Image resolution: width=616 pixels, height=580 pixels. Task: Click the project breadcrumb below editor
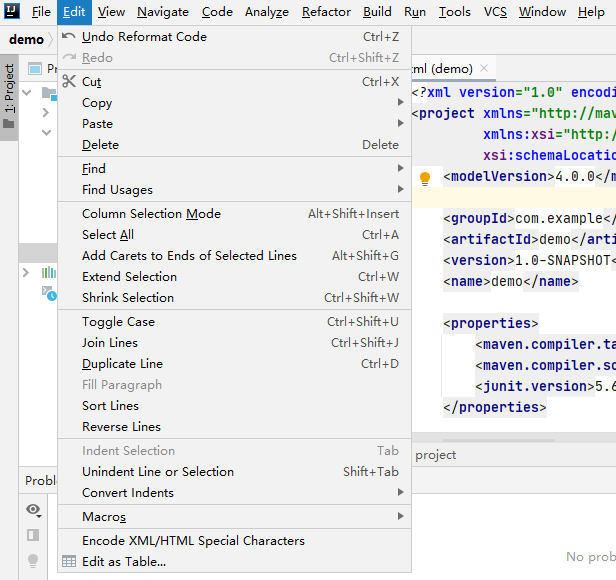point(436,455)
